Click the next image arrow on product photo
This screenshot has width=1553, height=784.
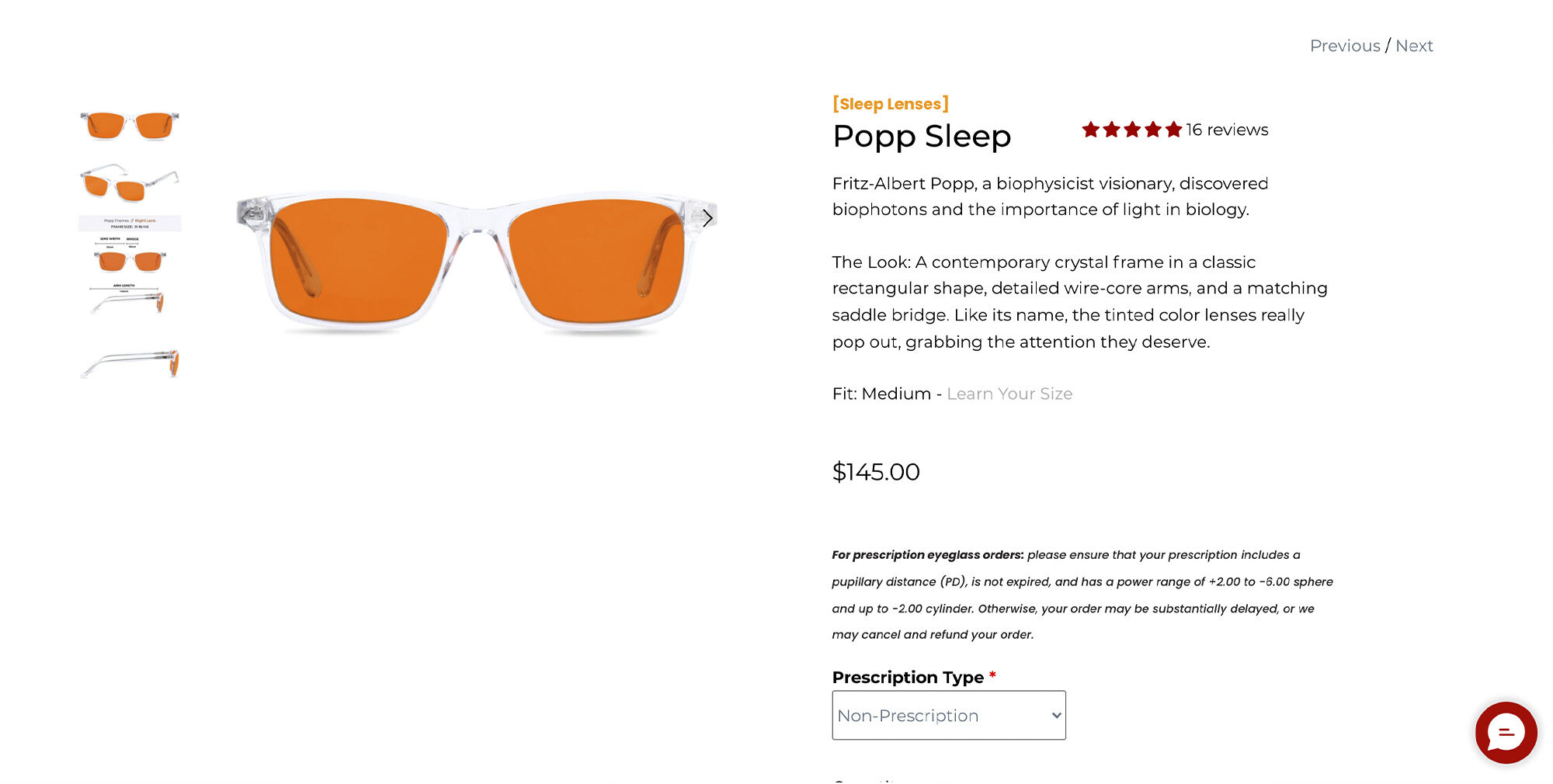point(707,218)
